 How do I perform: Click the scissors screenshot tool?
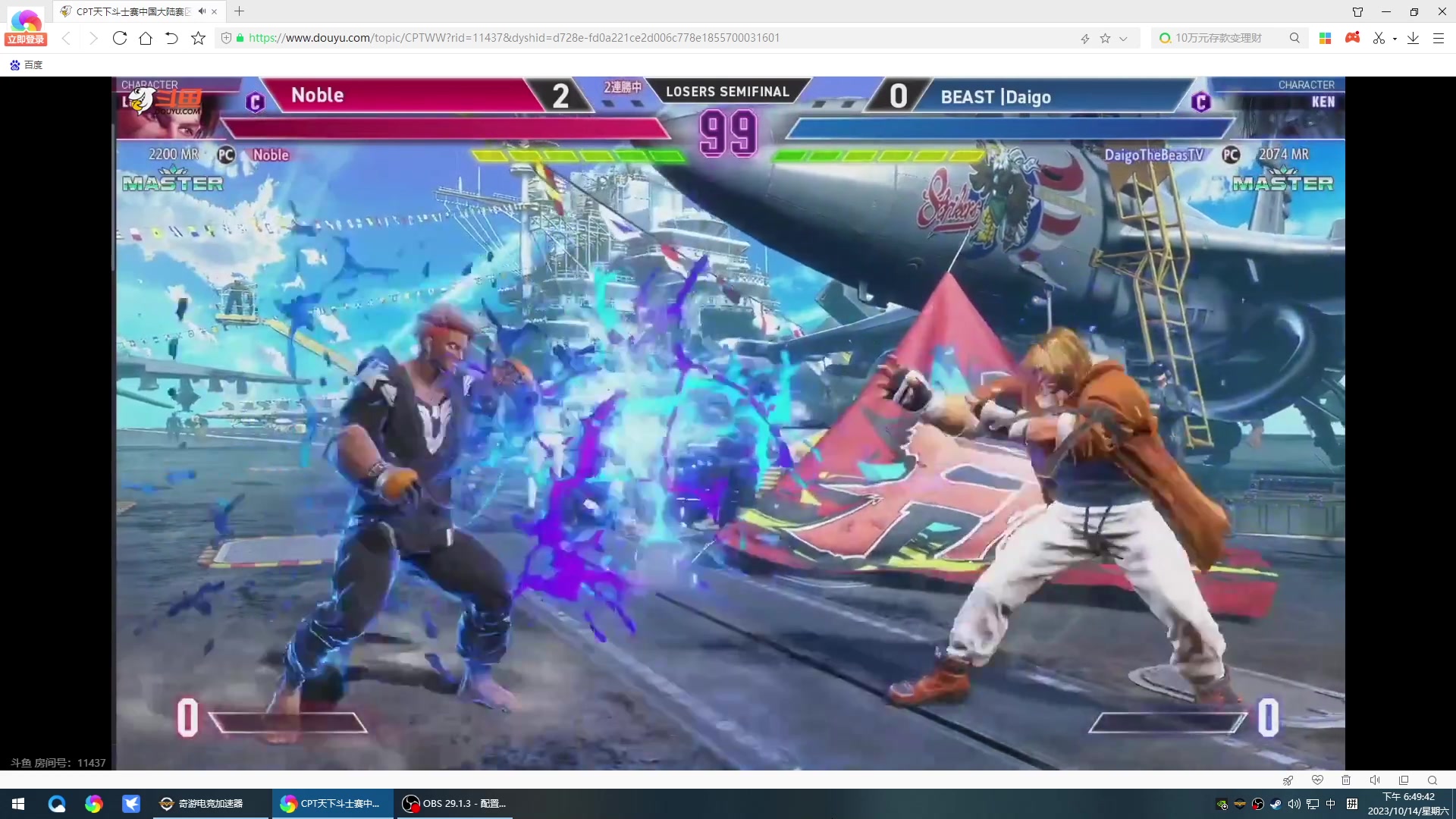[1379, 38]
